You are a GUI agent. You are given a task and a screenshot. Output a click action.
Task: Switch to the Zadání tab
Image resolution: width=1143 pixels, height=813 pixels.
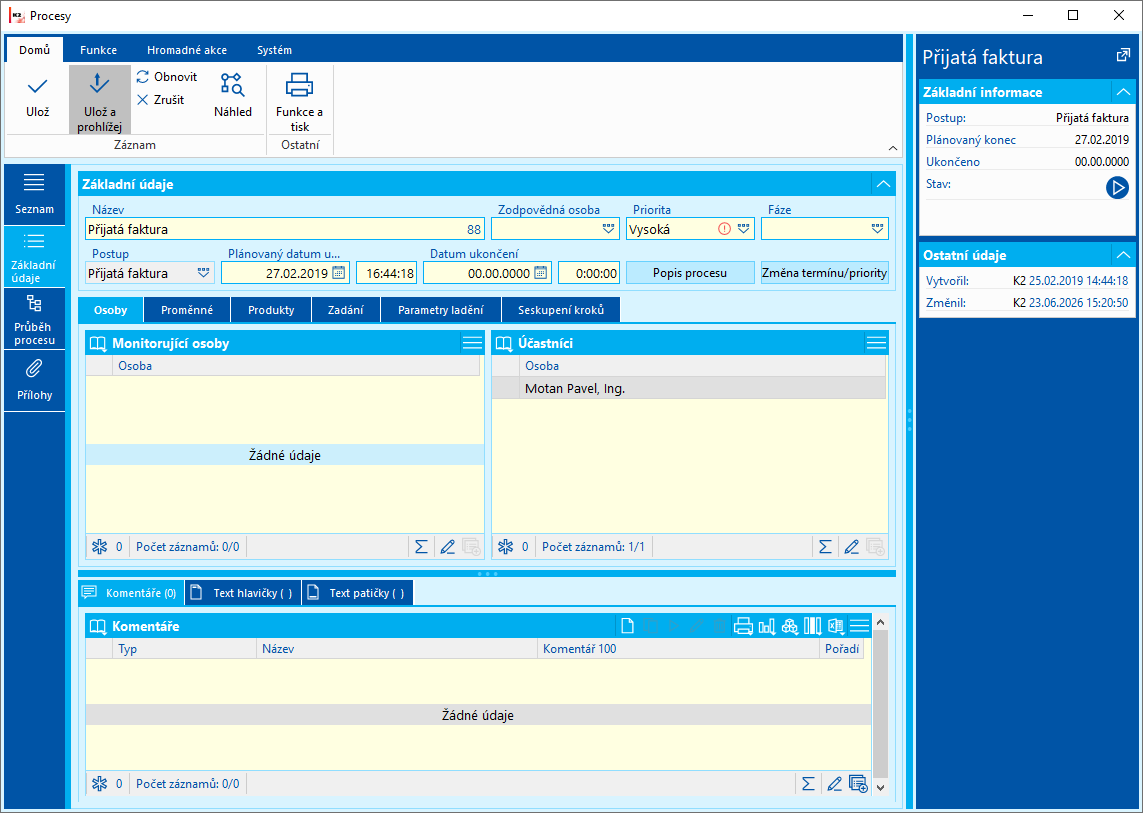(346, 310)
